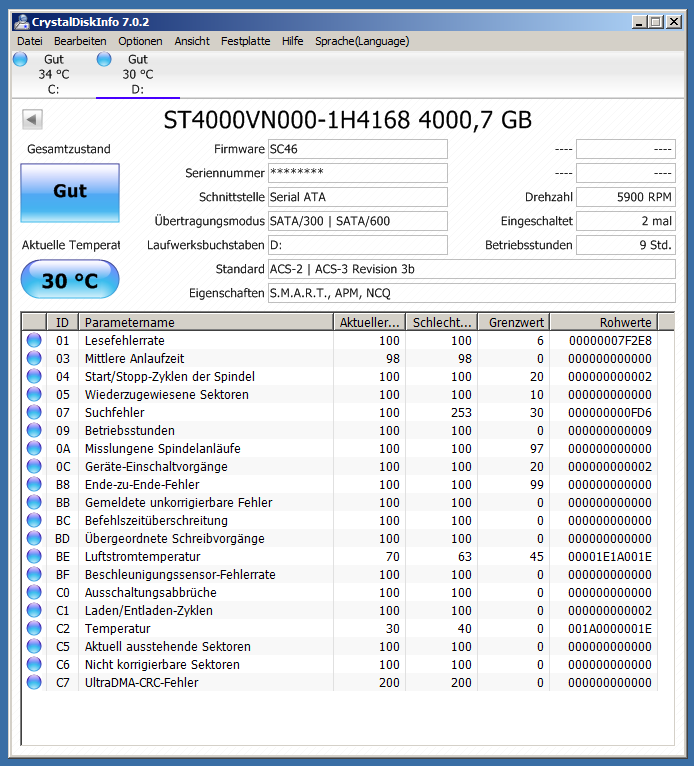This screenshot has width=694, height=766.
Task: Click status orb of Ende-zu-Ende-Fehler row
Action: click(x=34, y=484)
